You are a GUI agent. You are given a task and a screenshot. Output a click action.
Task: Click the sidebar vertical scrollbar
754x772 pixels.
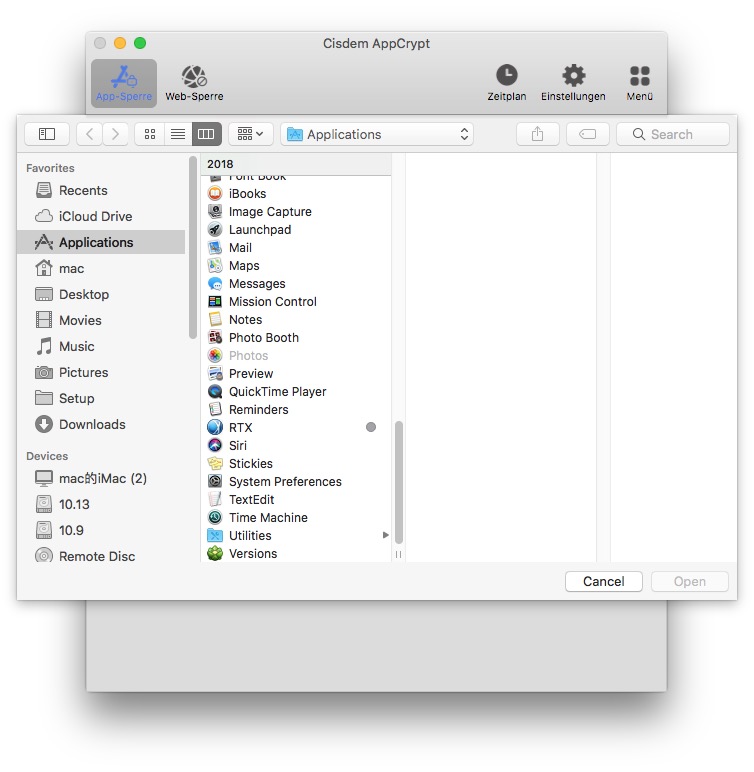click(x=193, y=248)
